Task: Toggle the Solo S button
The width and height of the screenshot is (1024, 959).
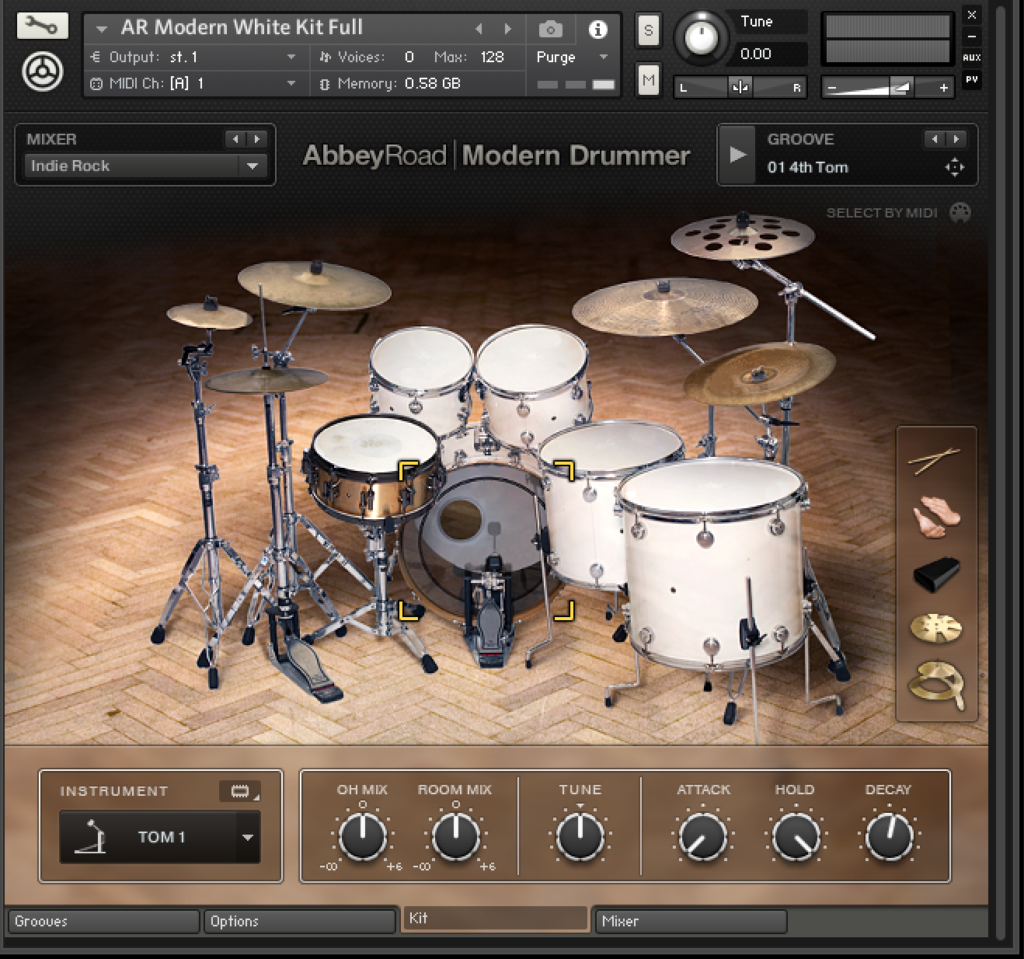Action: click(x=648, y=30)
